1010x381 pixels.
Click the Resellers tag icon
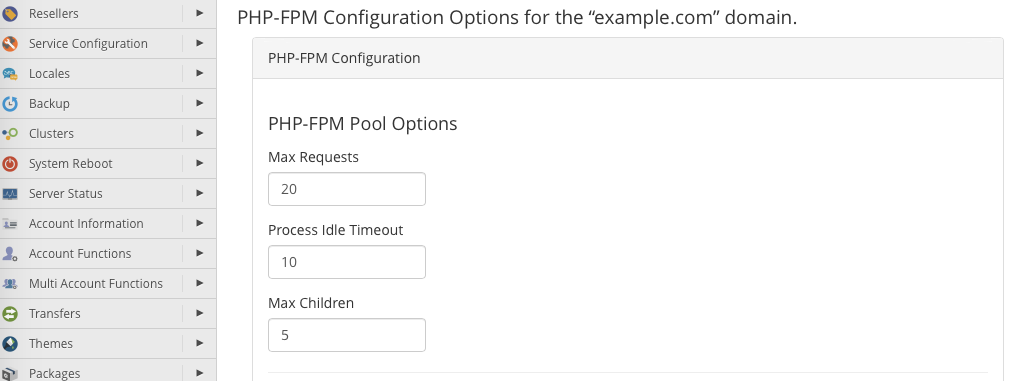[10, 14]
